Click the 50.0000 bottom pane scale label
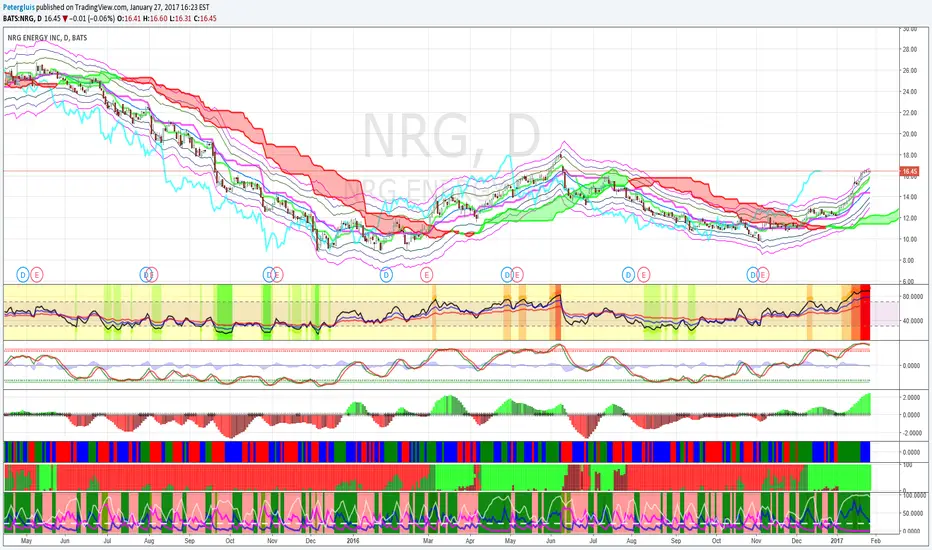932x550 pixels. [914, 513]
